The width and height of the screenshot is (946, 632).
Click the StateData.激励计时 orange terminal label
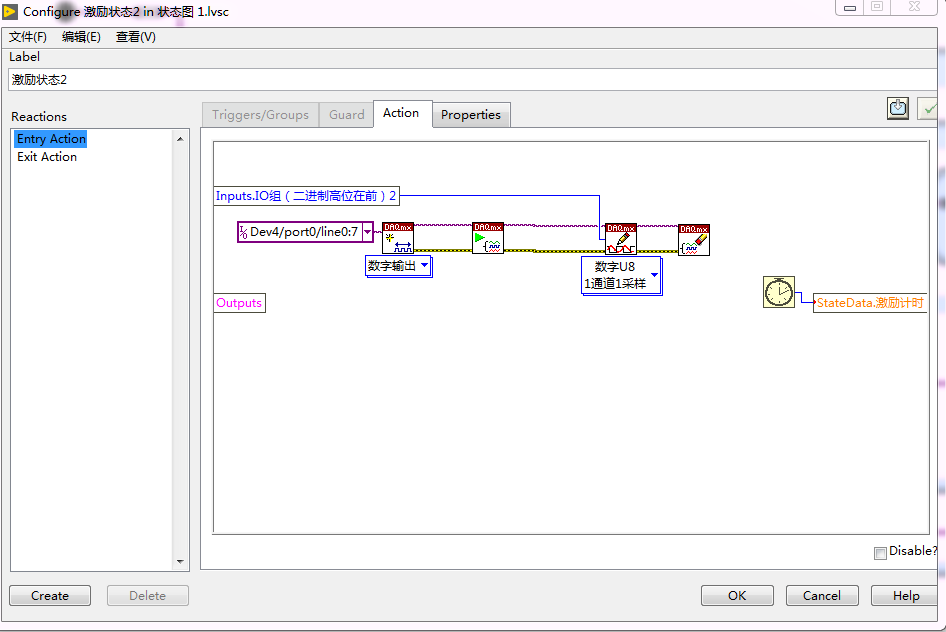869,302
